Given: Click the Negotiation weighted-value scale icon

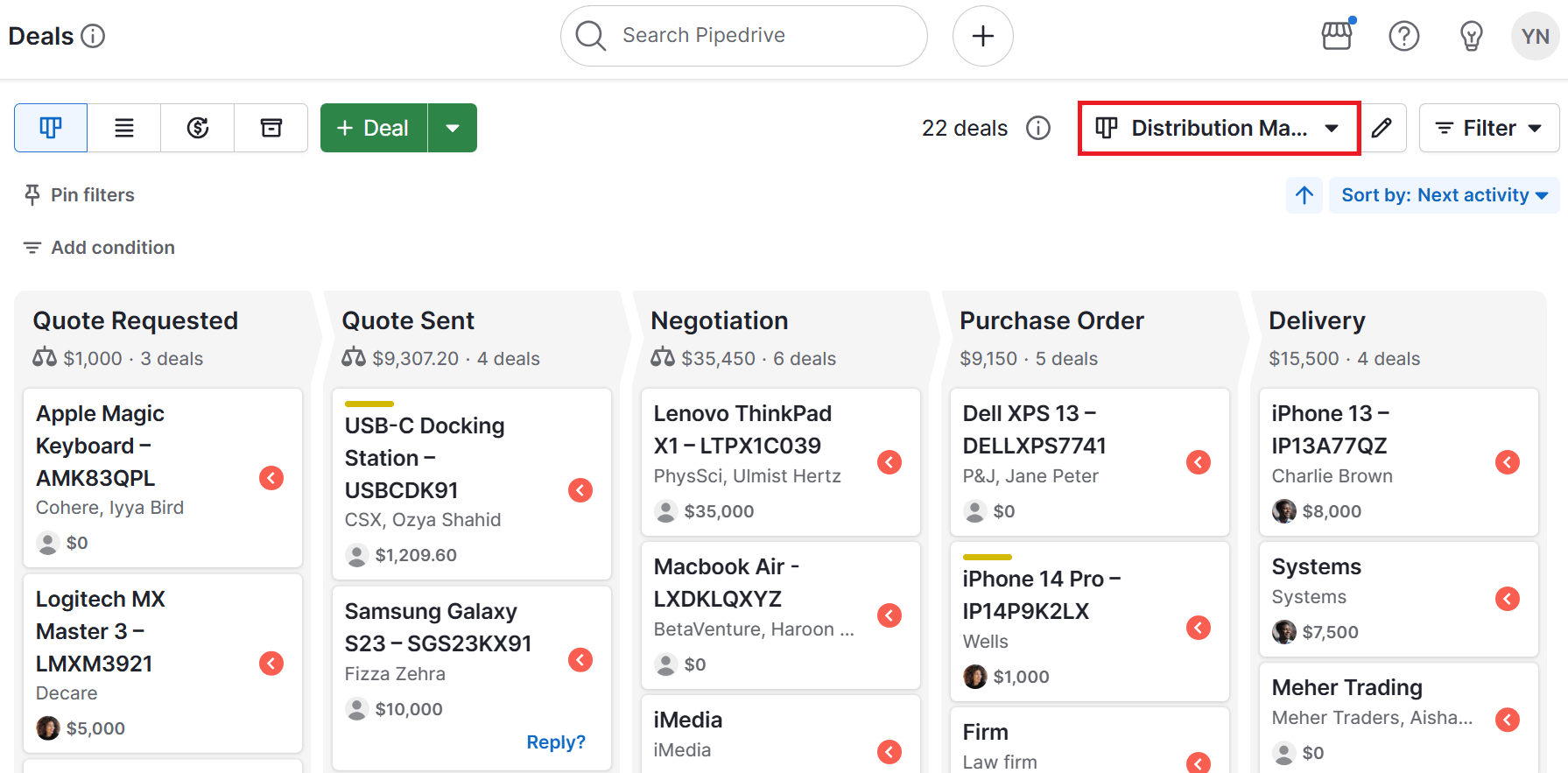Looking at the screenshot, I should (x=663, y=357).
